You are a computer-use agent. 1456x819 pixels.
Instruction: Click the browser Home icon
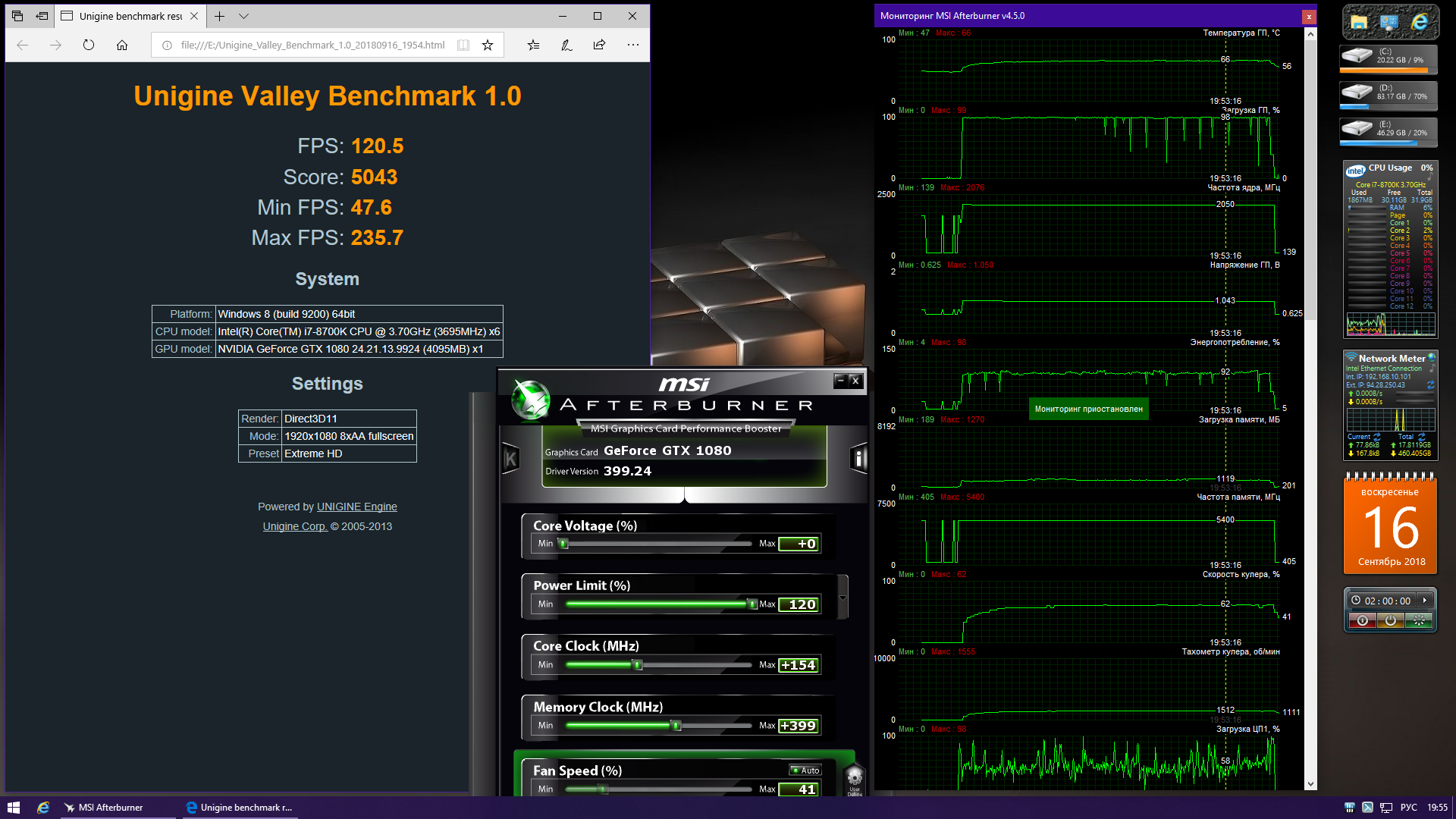pyautogui.click(x=122, y=45)
